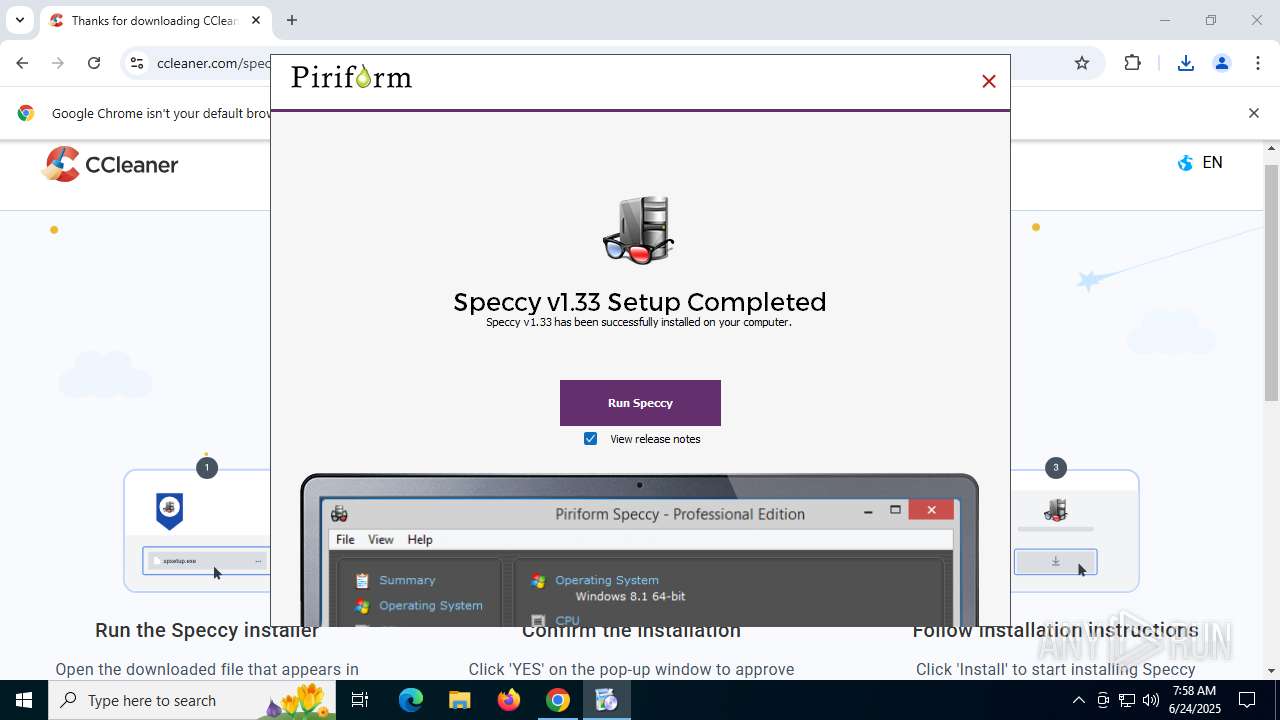Image resolution: width=1280 pixels, height=720 pixels.
Task: Open the EN language selector
Action: click(1200, 163)
